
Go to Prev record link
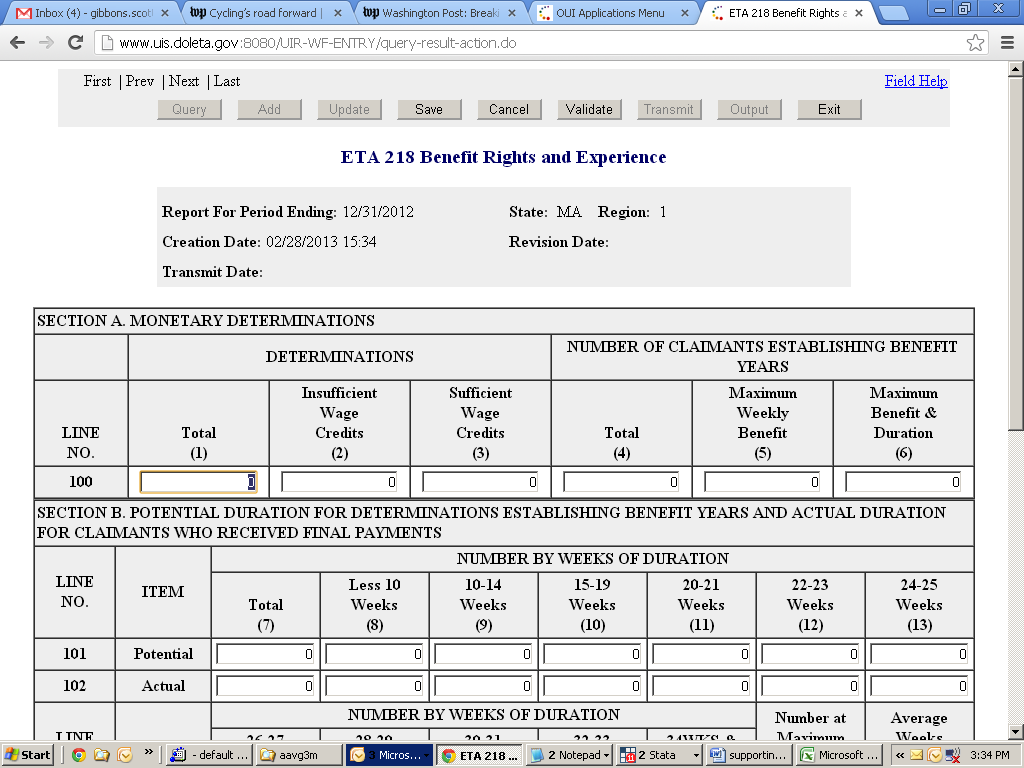(140, 81)
